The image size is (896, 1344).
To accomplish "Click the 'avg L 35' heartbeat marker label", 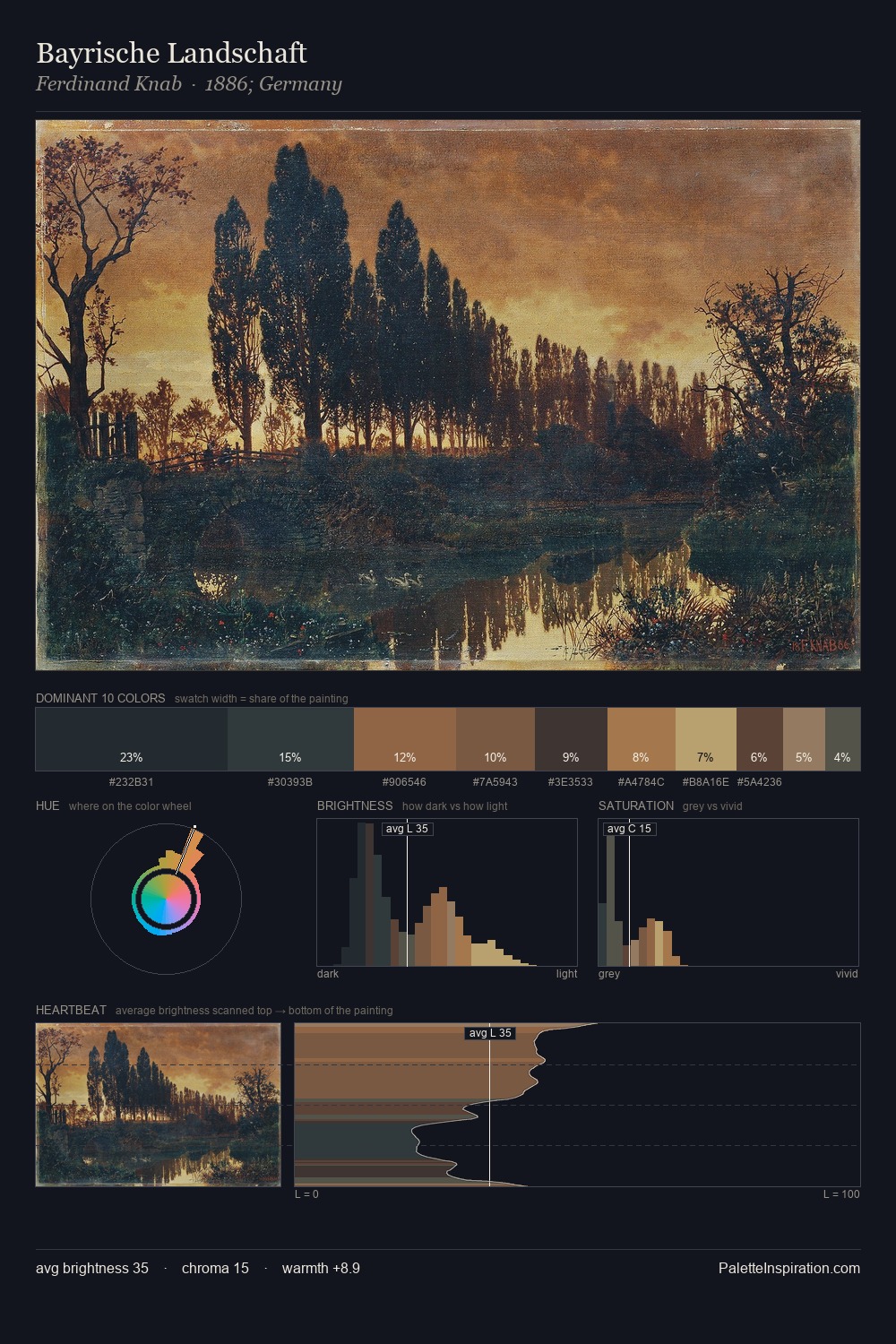I will coord(489,1033).
